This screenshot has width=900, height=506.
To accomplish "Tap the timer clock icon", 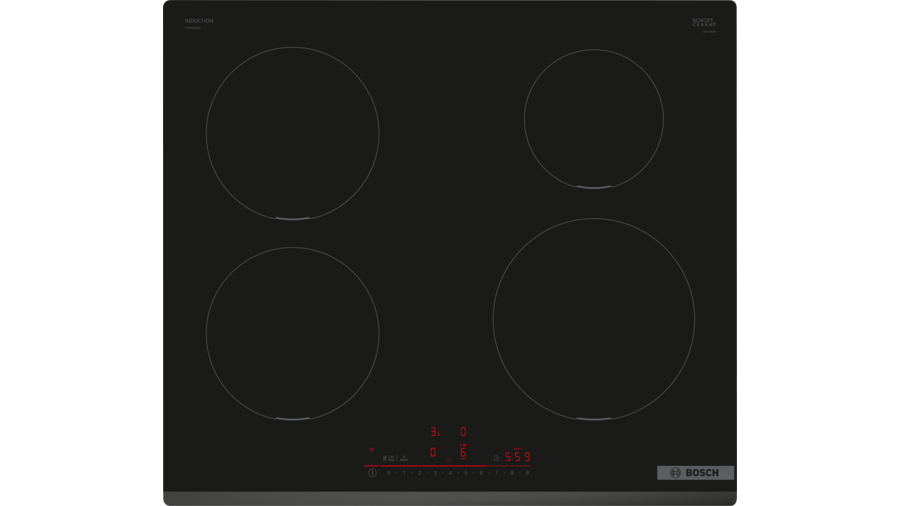I will 496,458.
